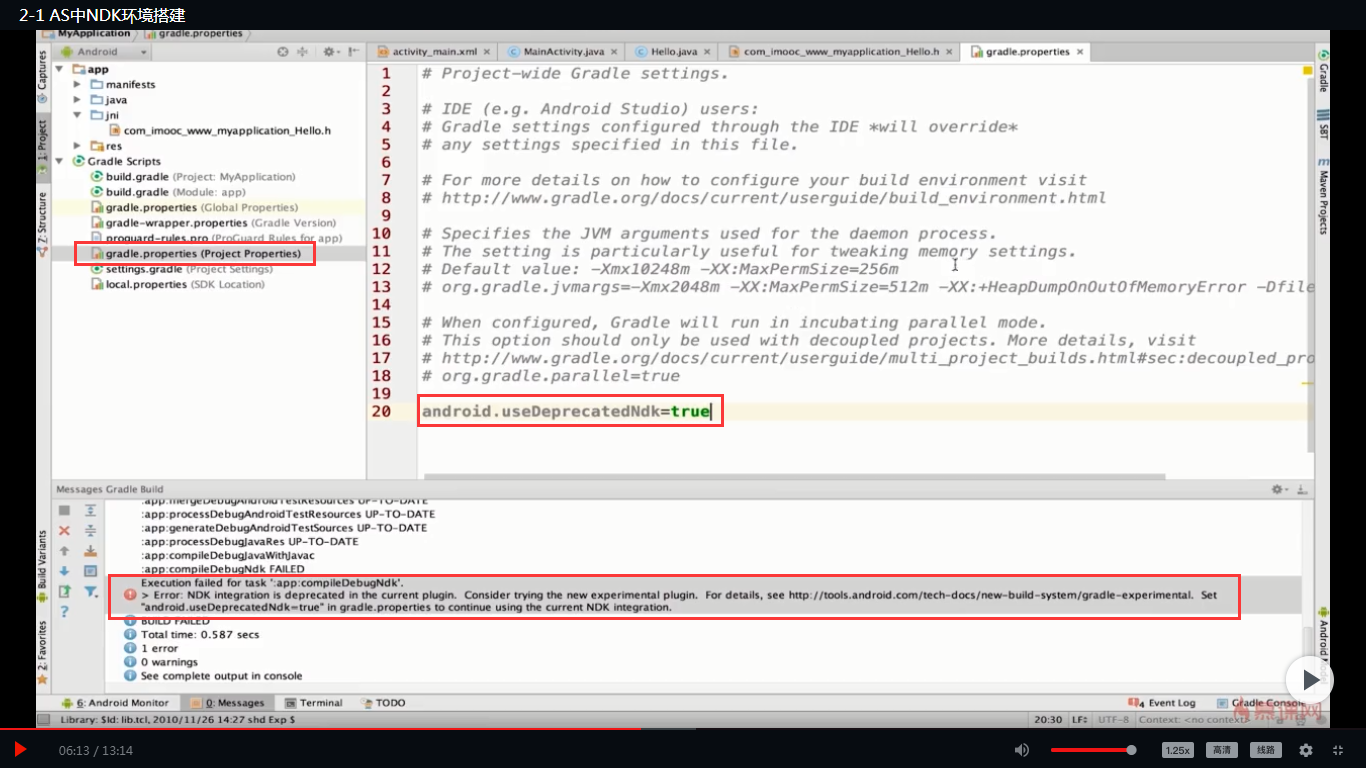Exit fullscreen via shrink icon
This screenshot has width=1366, height=768.
click(1339, 750)
